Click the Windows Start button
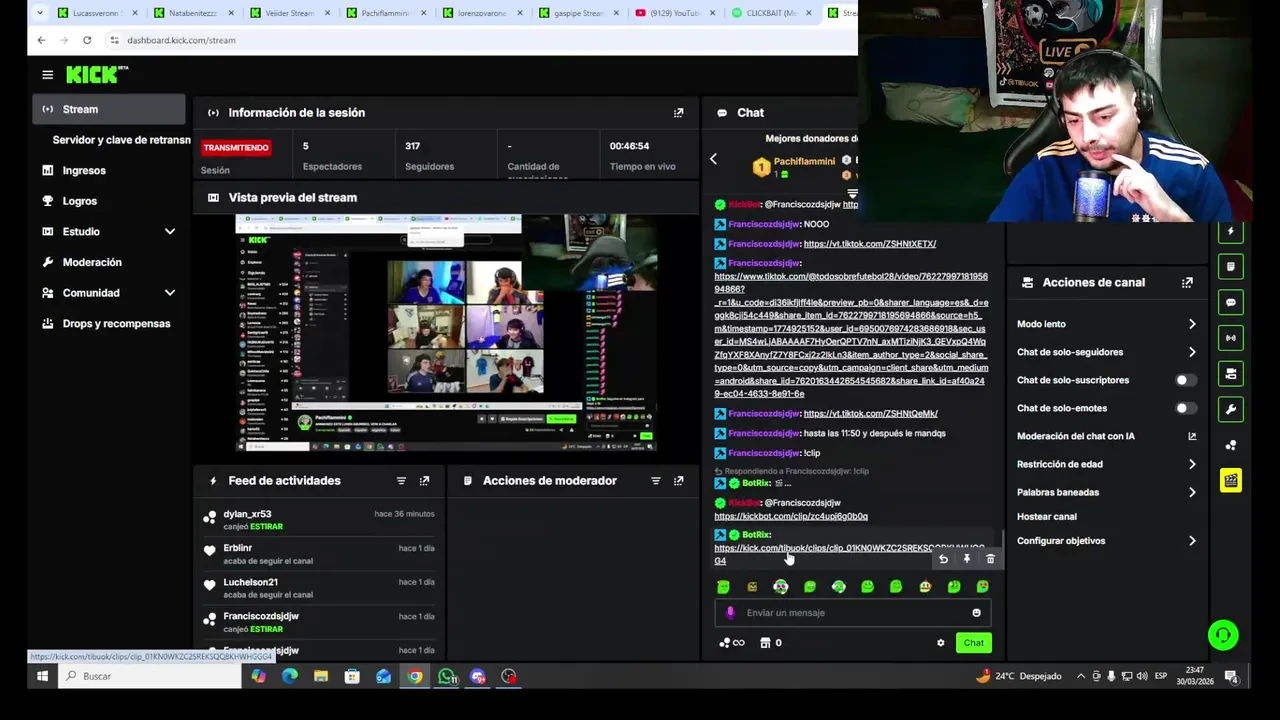Screen dimensions: 1280x720 pos(43,676)
